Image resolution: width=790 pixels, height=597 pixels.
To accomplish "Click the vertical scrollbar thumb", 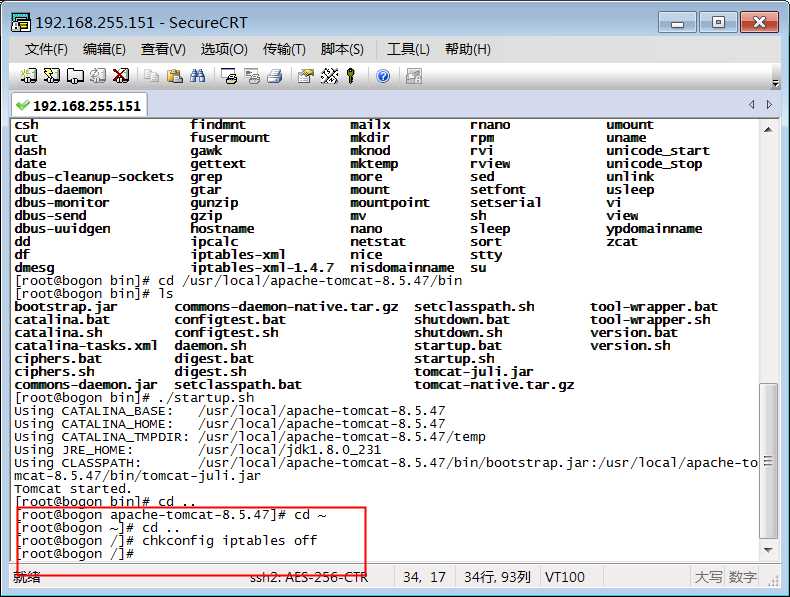I will tap(768, 461).
